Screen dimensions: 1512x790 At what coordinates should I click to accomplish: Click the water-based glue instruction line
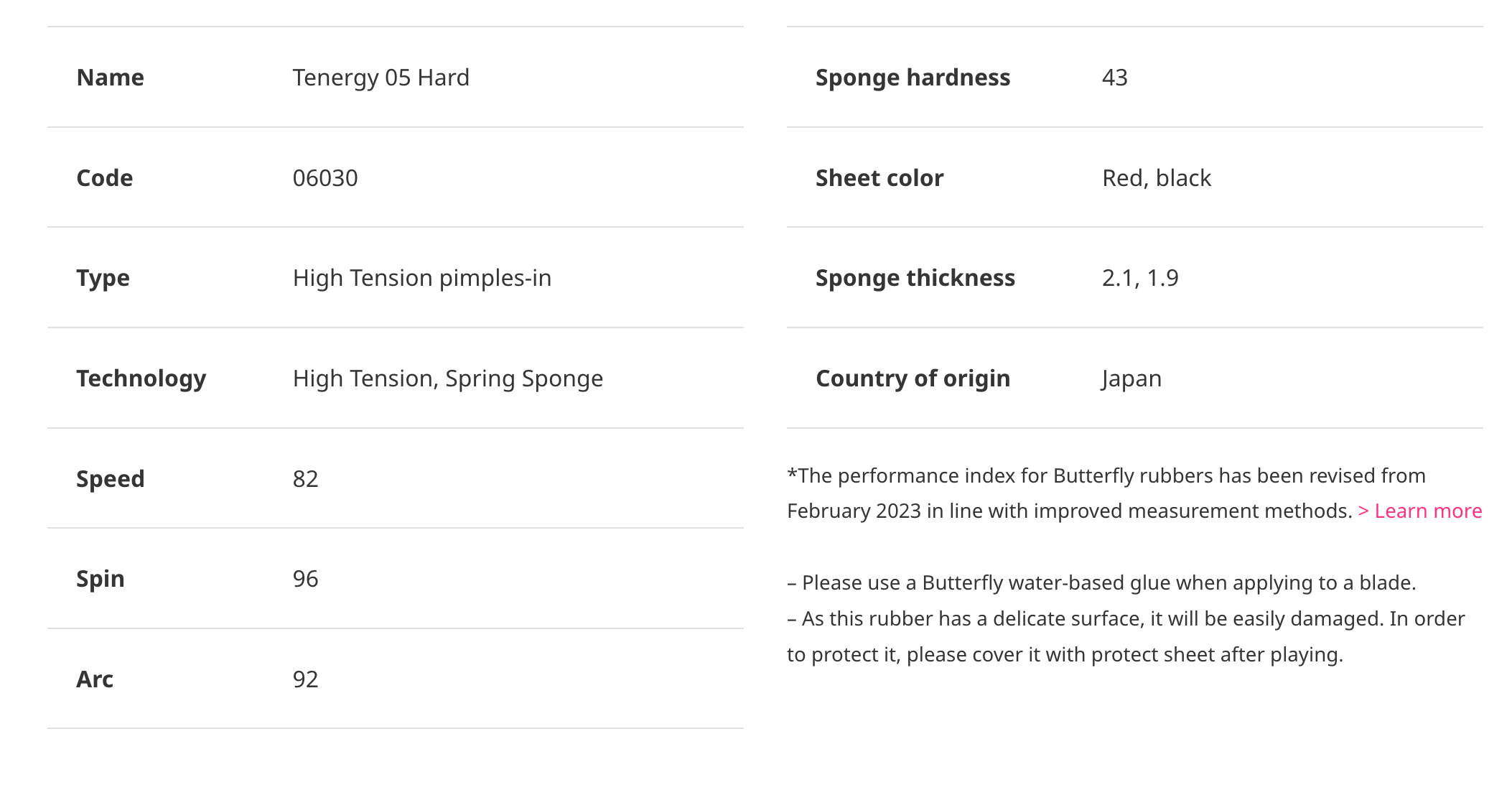coord(1101,583)
